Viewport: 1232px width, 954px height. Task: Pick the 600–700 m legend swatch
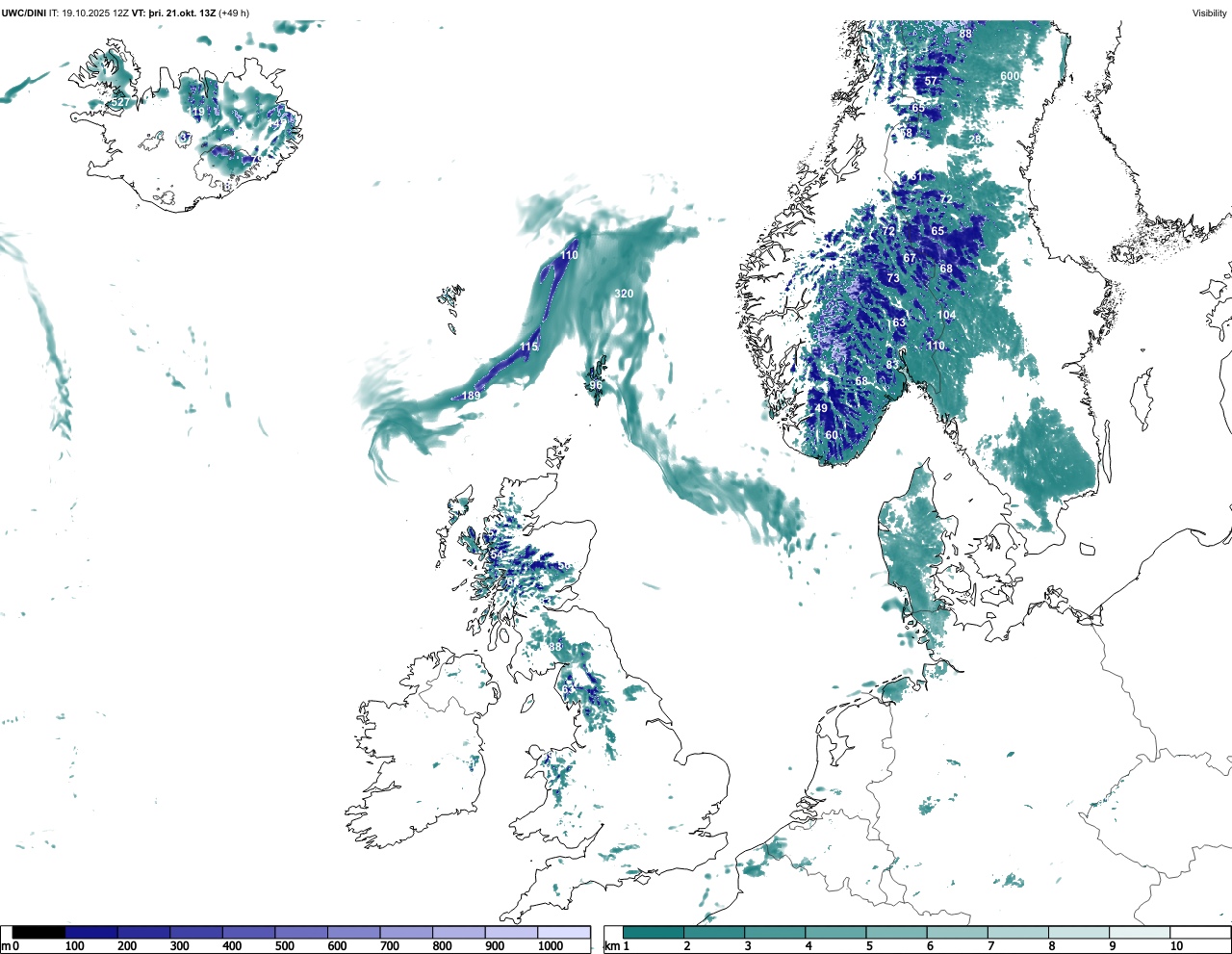click(x=353, y=932)
